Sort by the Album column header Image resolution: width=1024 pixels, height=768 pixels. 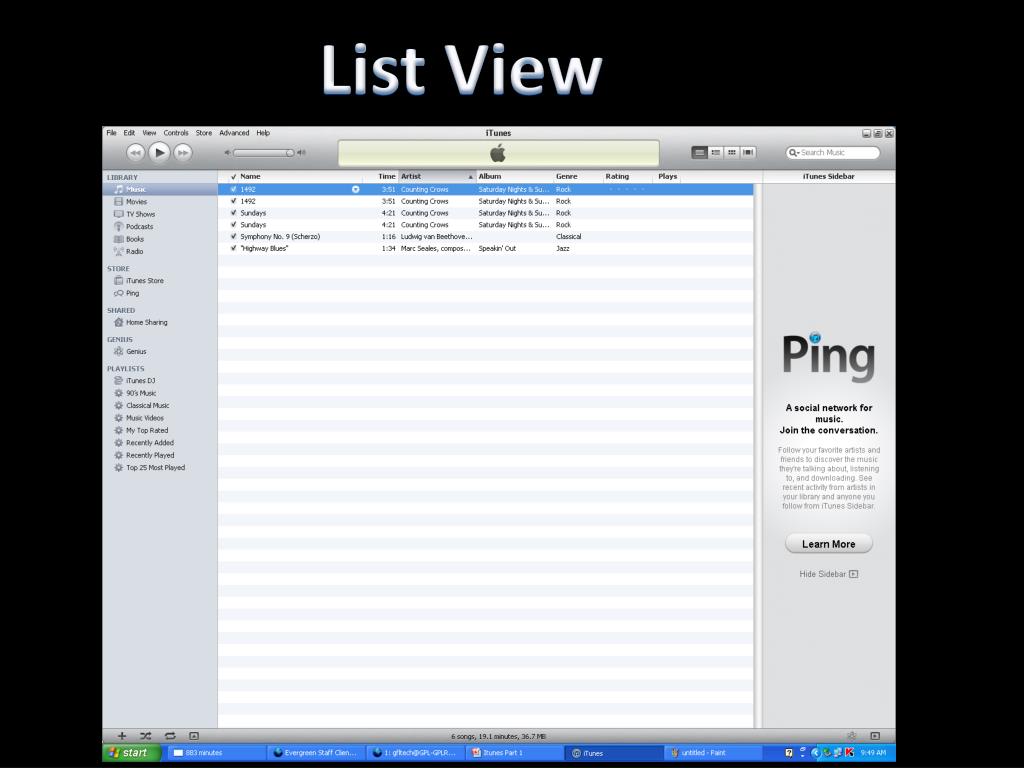click(x=515, y=176)
